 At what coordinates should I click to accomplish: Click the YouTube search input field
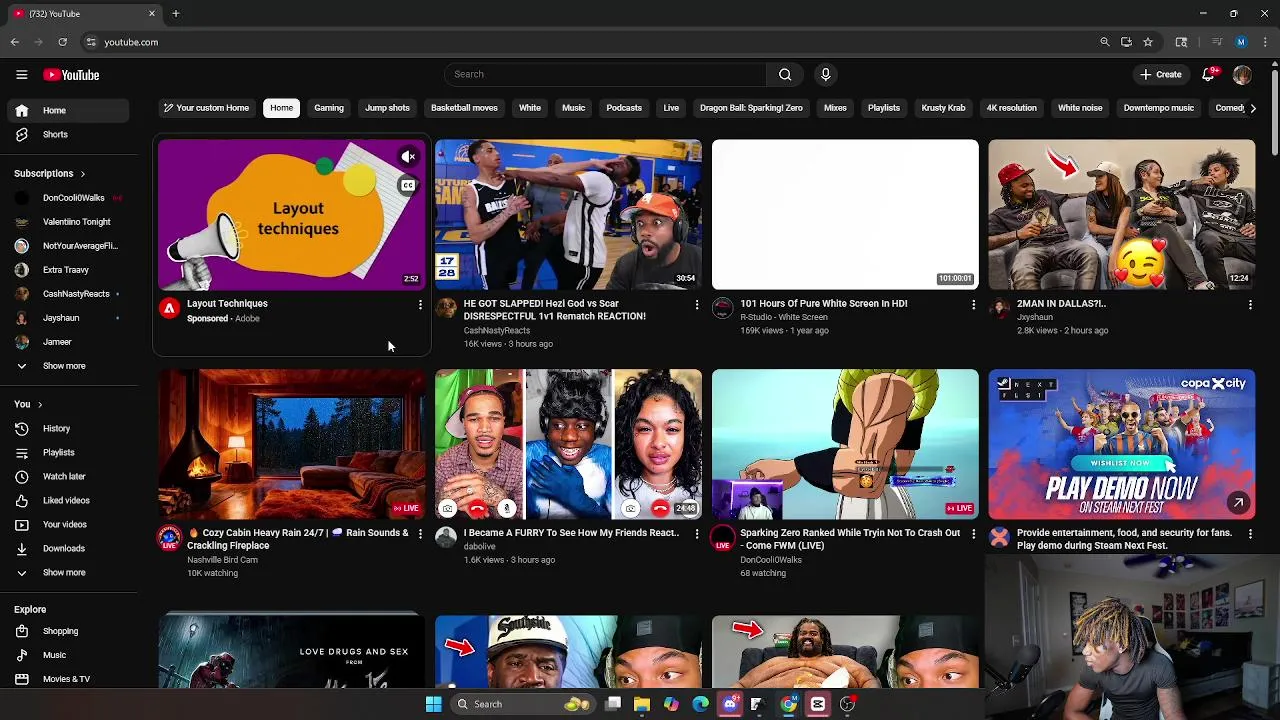(x=605, y=74)
